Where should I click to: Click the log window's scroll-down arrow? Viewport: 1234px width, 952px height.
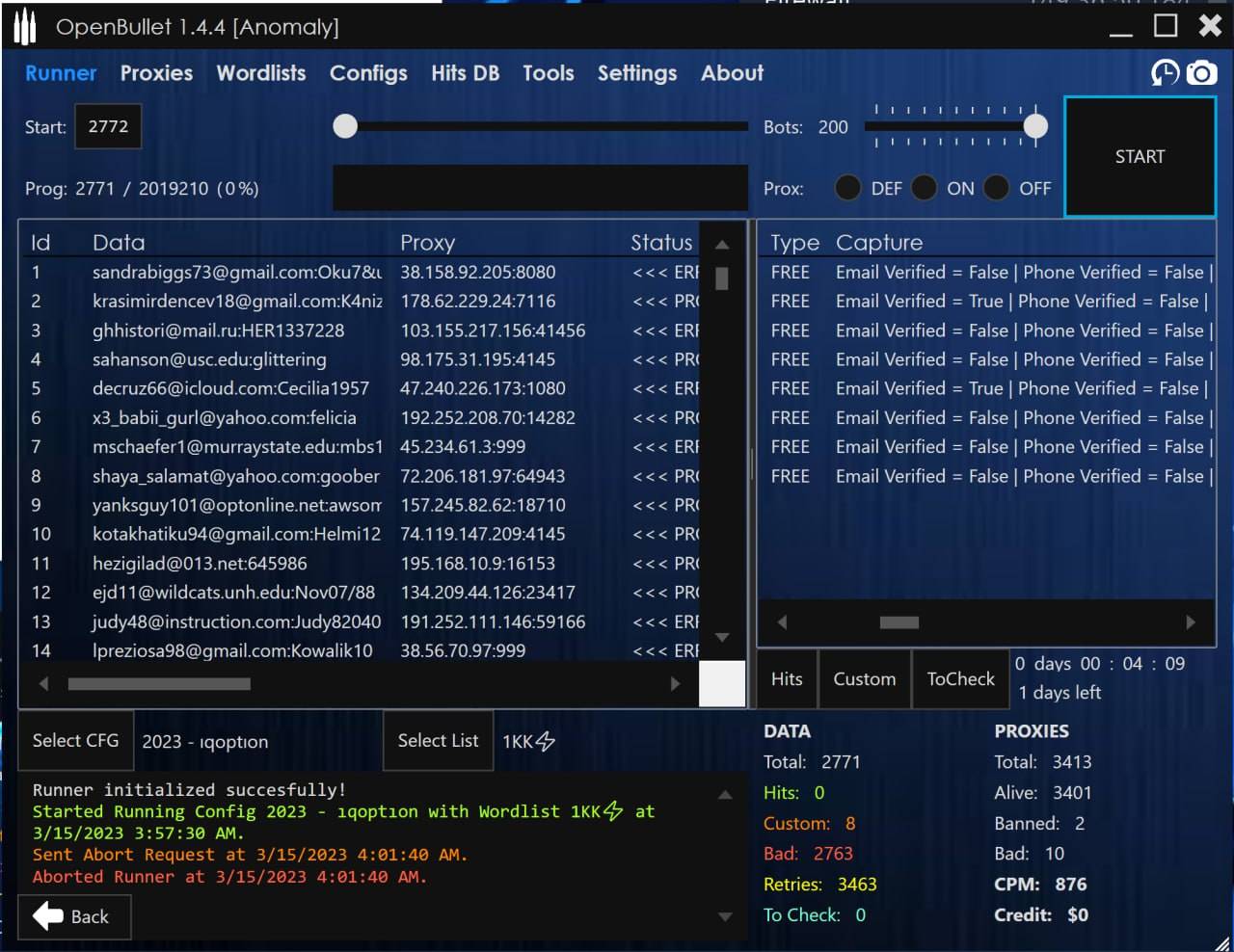click(x=725, y=916)
